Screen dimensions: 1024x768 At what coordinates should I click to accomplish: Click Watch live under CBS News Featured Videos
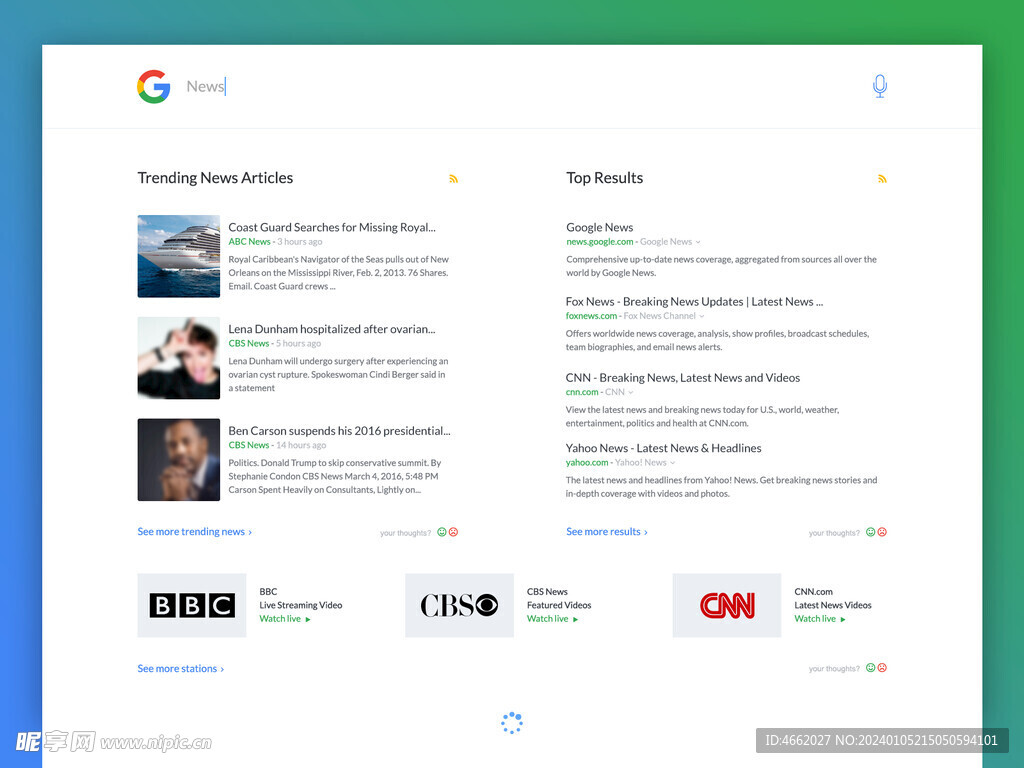coord(547,619)
